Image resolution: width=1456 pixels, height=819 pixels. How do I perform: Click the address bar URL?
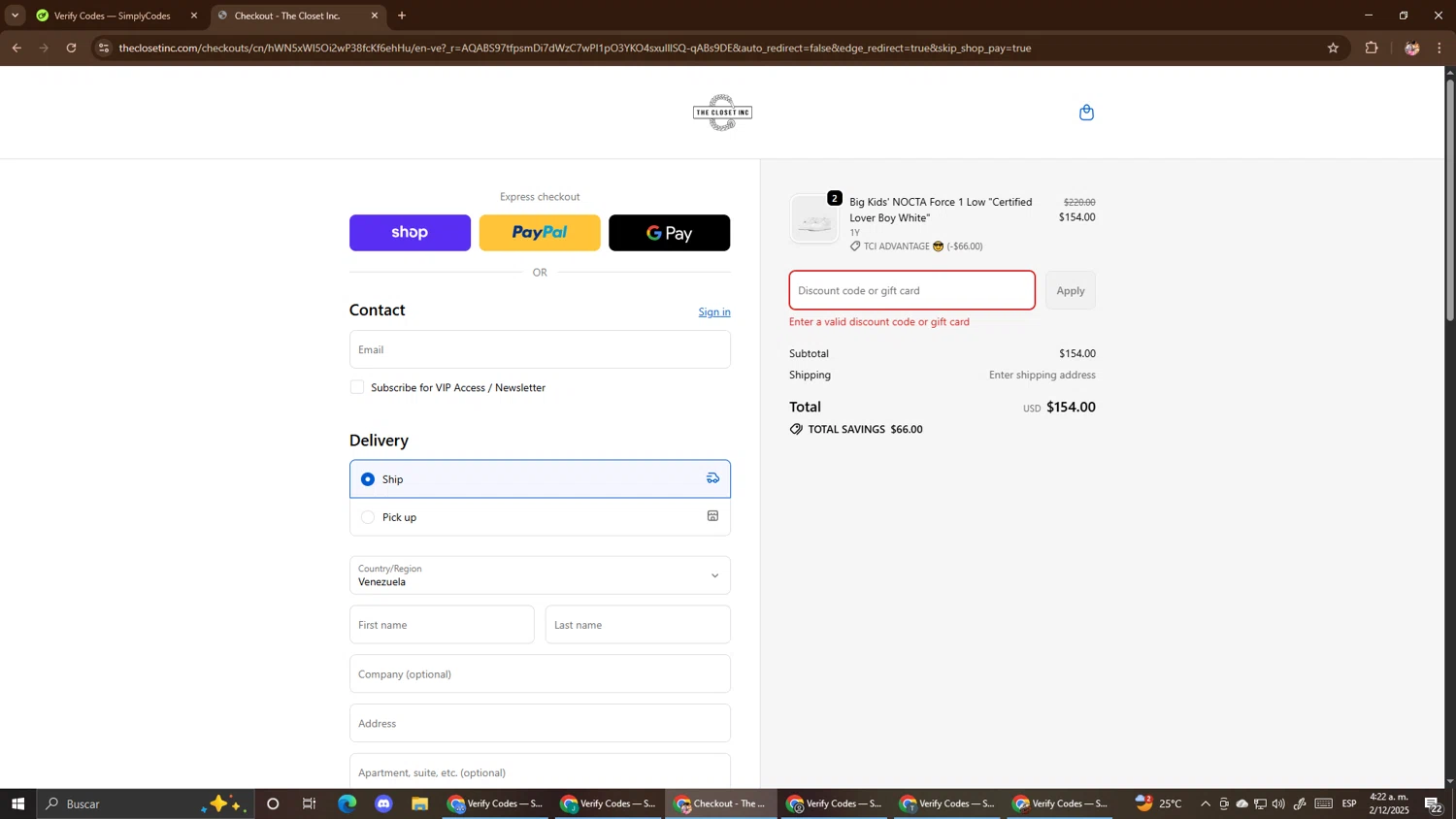coord(575,48)
